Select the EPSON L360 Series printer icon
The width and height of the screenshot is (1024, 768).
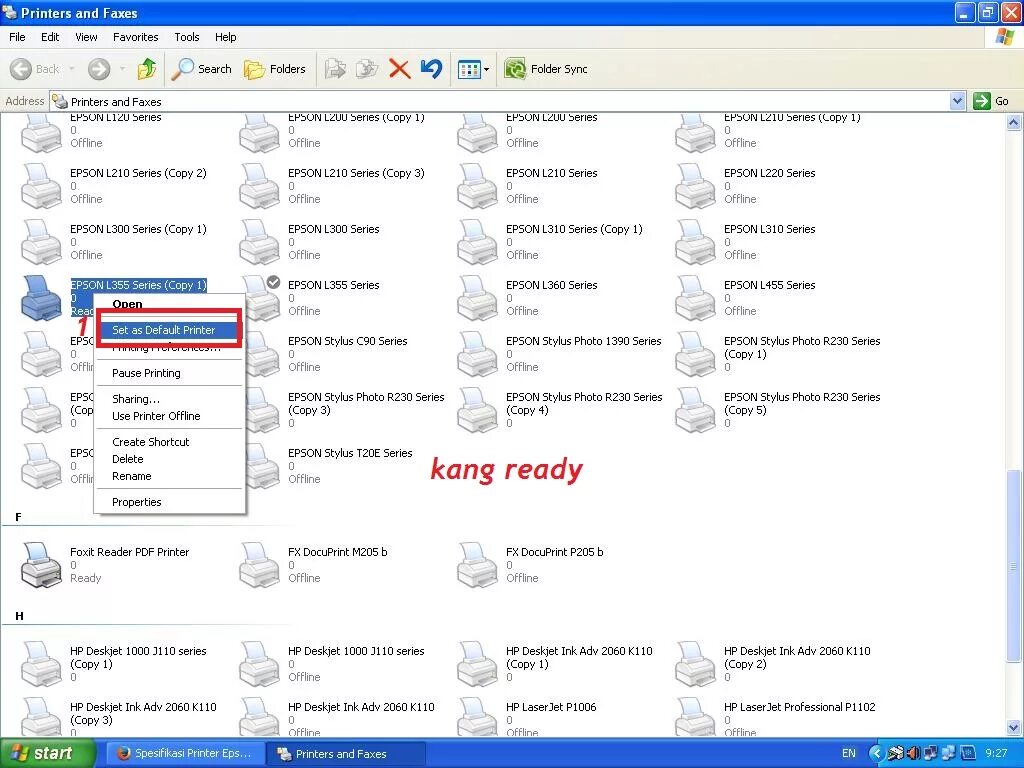tap(477, 298)
